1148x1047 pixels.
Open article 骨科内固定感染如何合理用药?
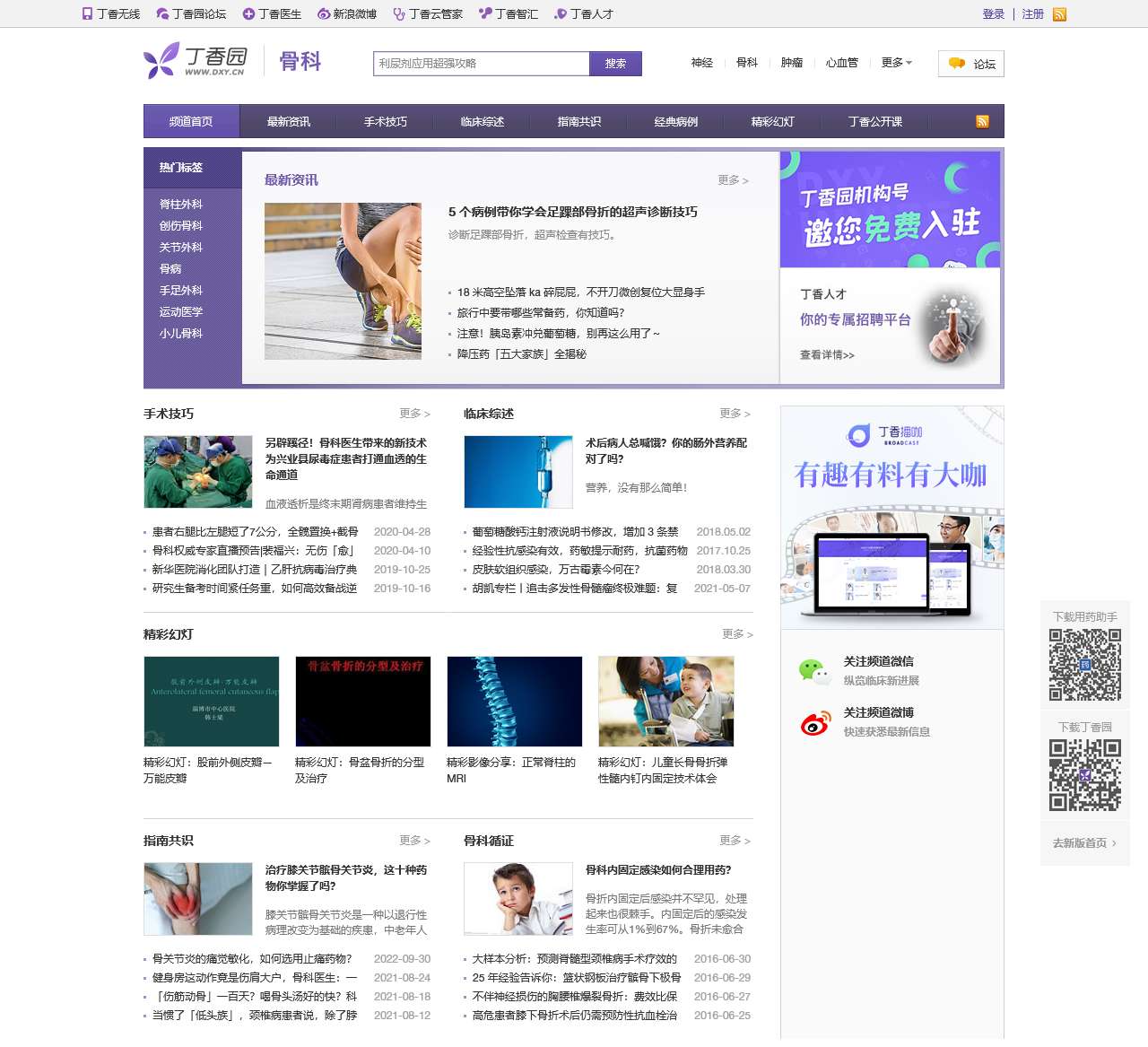[658, 870]
